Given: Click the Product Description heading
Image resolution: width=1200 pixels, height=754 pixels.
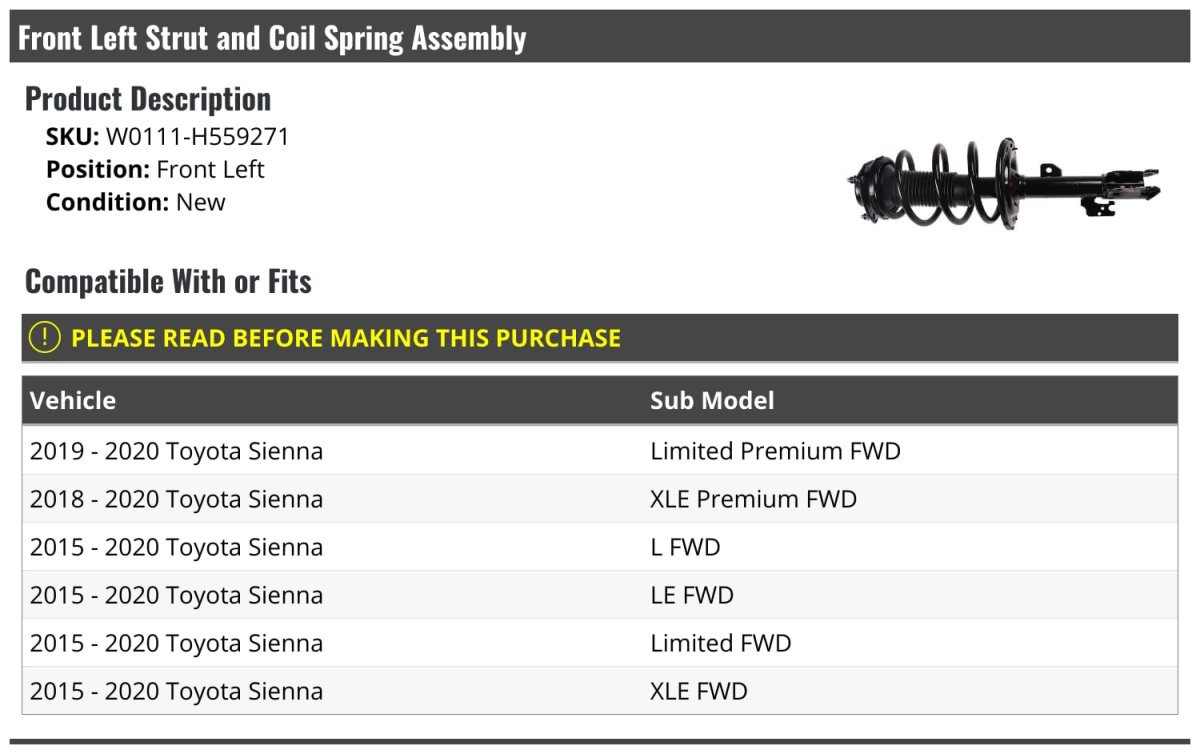Looking at the screenshot, I should [148, 99].
